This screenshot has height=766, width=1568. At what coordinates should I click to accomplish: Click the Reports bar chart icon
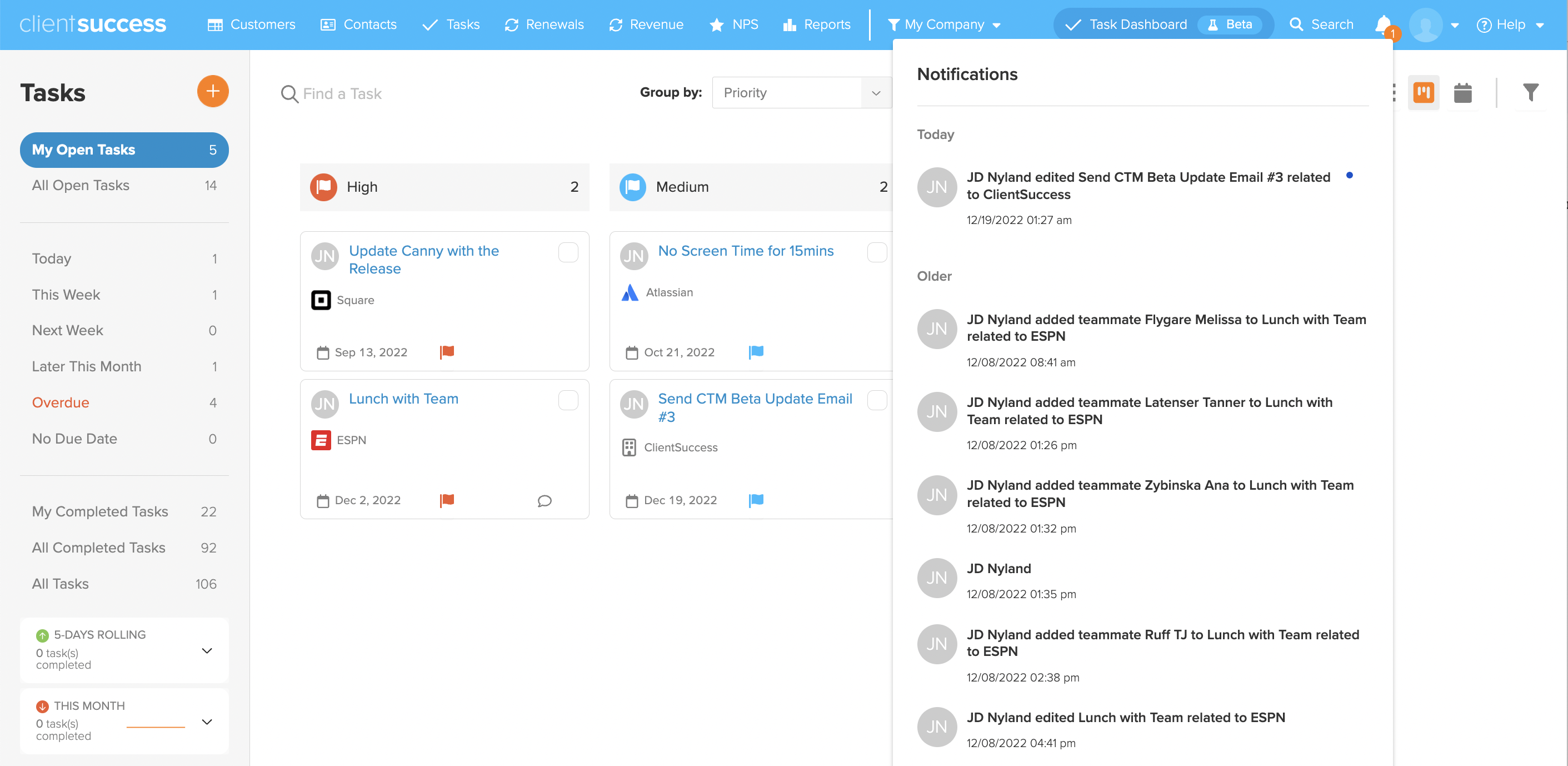click(790, 25)
